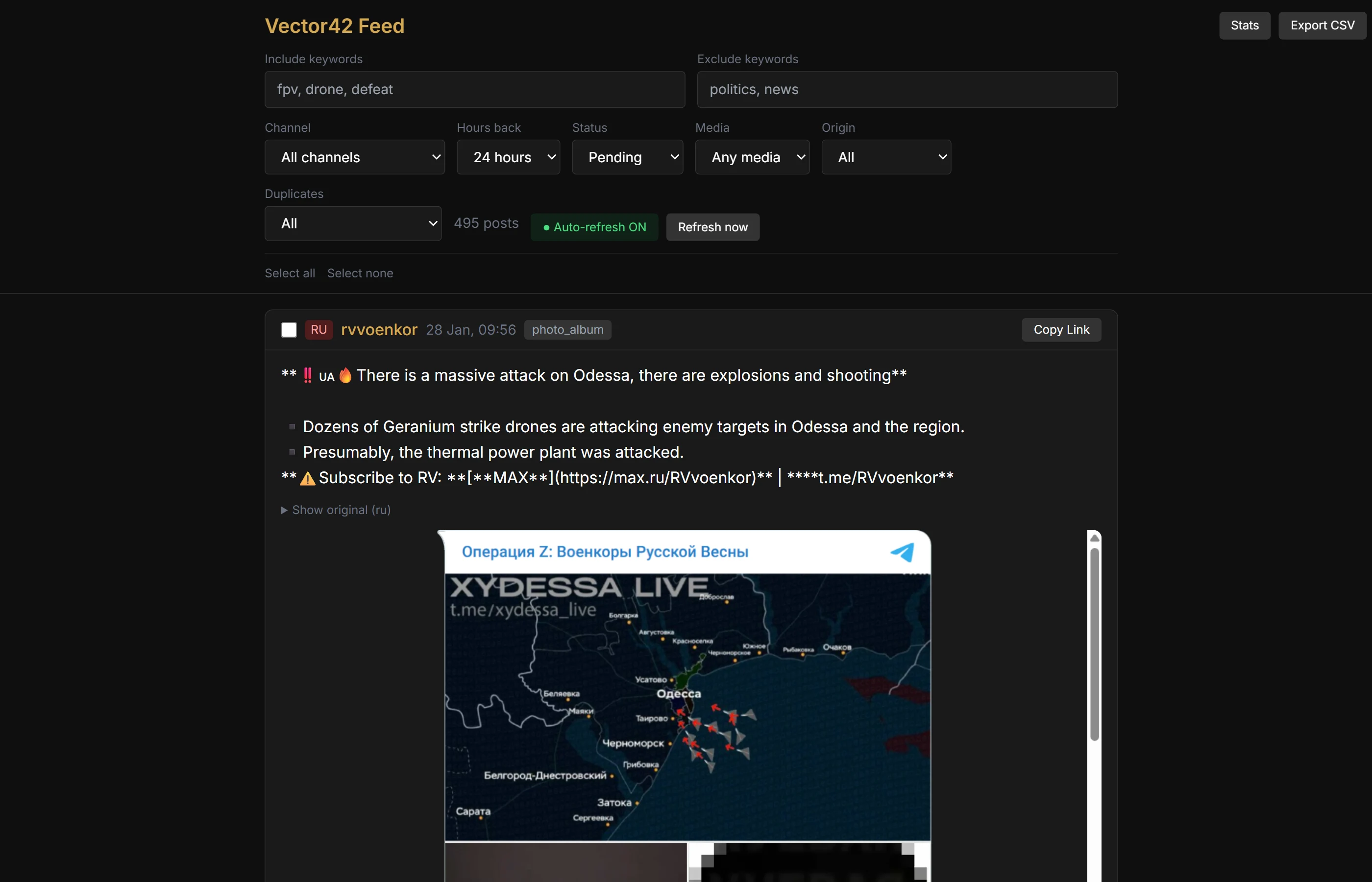Change the Status filter from Pending
This screenshot has width=1372, height=882.
coord(628,157)
